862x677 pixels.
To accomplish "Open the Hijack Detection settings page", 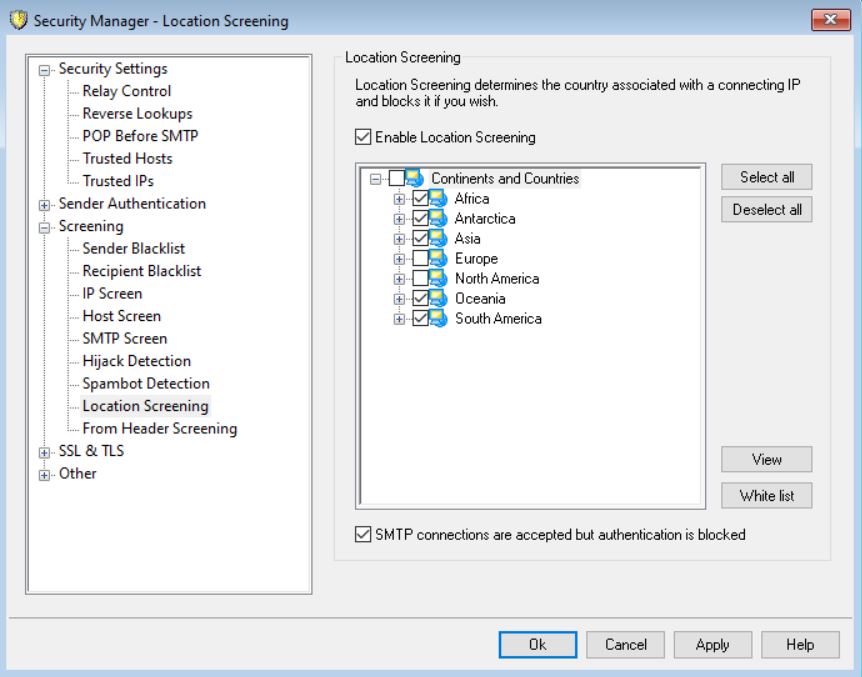I will 137,361.
